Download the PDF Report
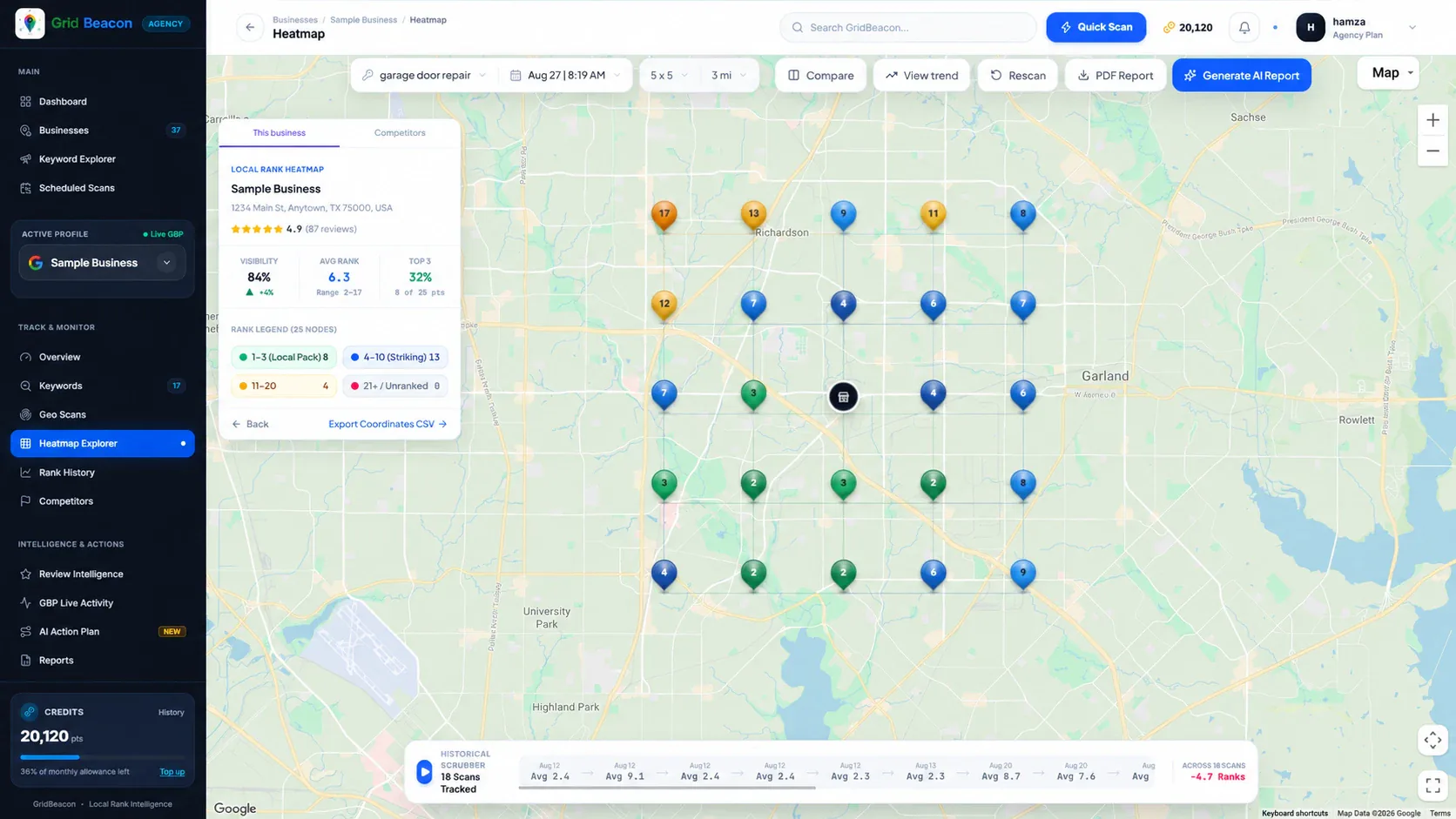 pyautogui.click(x=1116, y=76)
